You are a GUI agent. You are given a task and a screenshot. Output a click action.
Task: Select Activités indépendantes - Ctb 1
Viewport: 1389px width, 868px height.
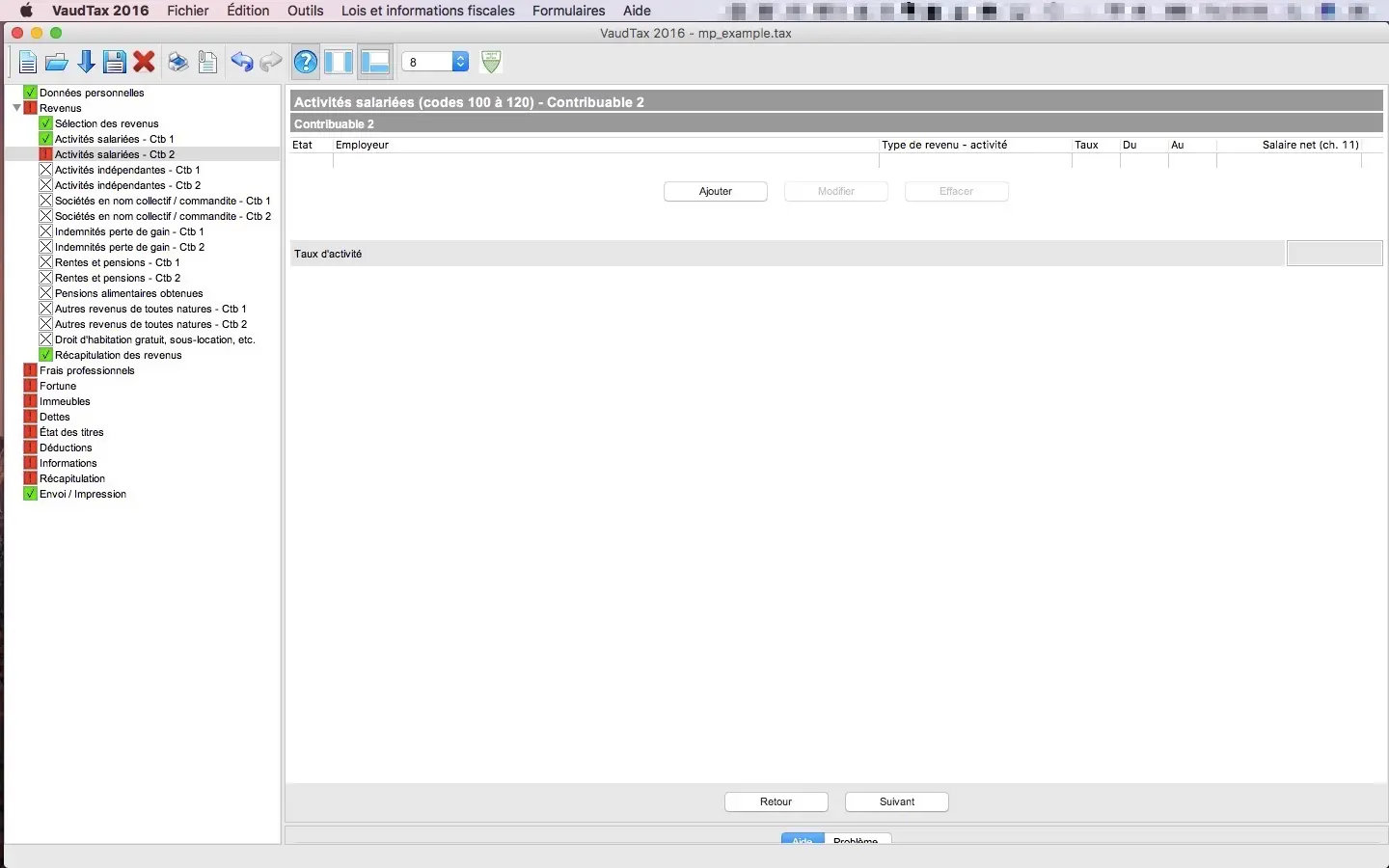127,170
